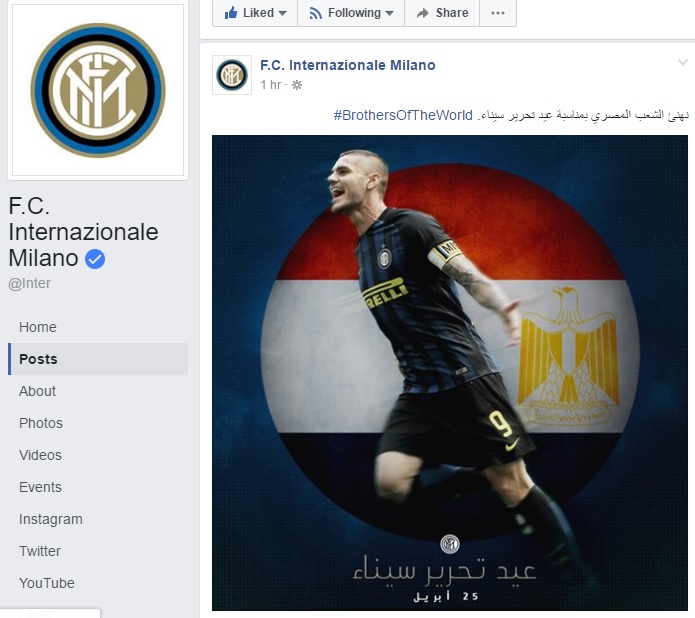695x618 pixels.
Task: Click the small Inter avatar in post header
Action: pyautogui.click(x=232, y=75)
